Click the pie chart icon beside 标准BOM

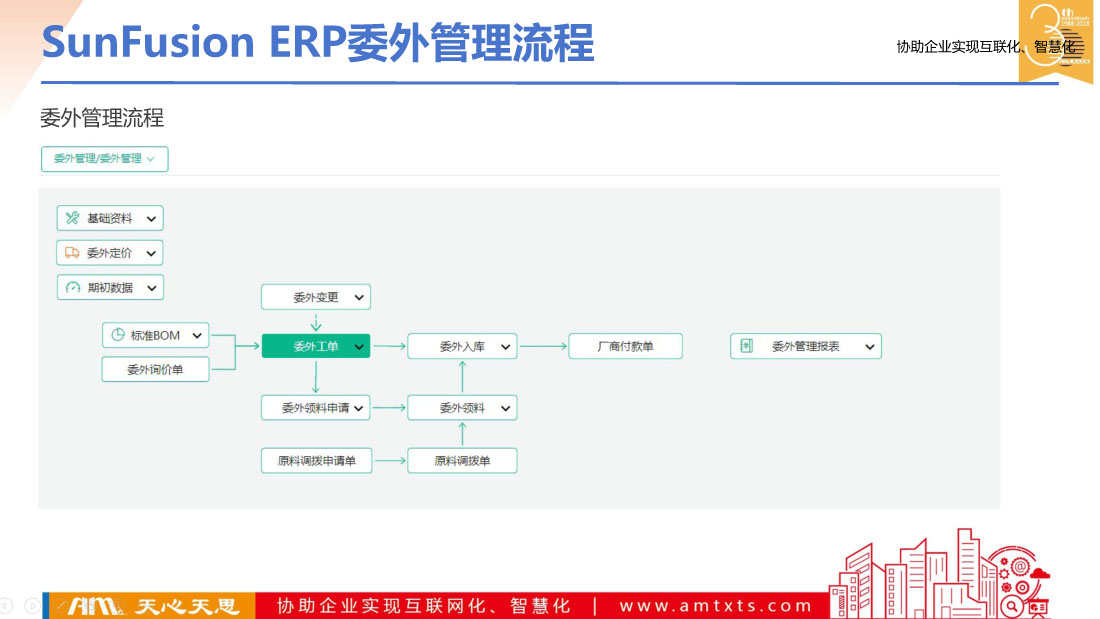[x=117, y=335]
